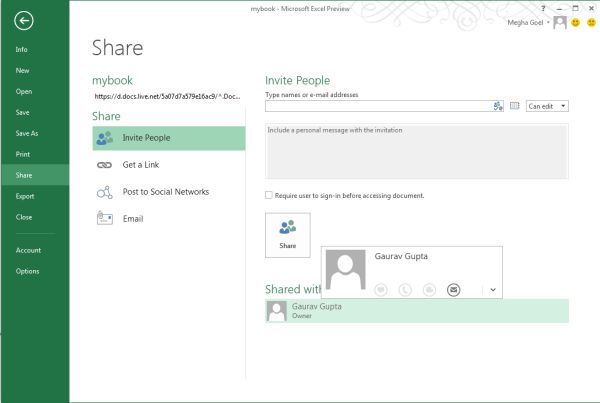This screenshot has width=600, height=403.
Task: Select Gaurav Gupta Owner row in shared list
Action: point(417,311)
